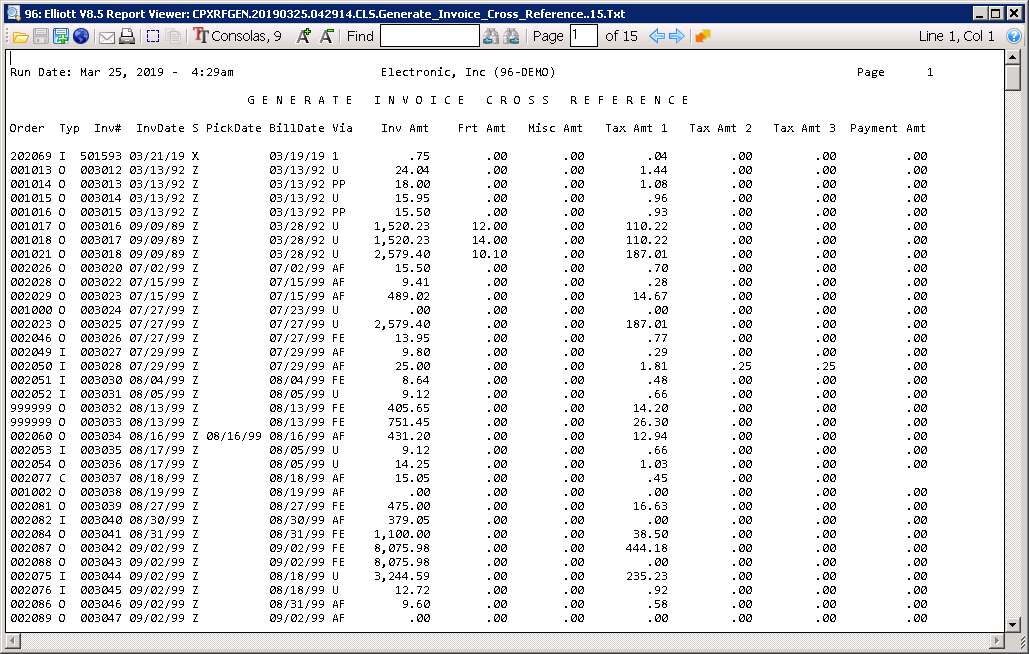Click invoice amount 489.02
The height and width of the screenshot is (654, 1029).
point(409,296)
